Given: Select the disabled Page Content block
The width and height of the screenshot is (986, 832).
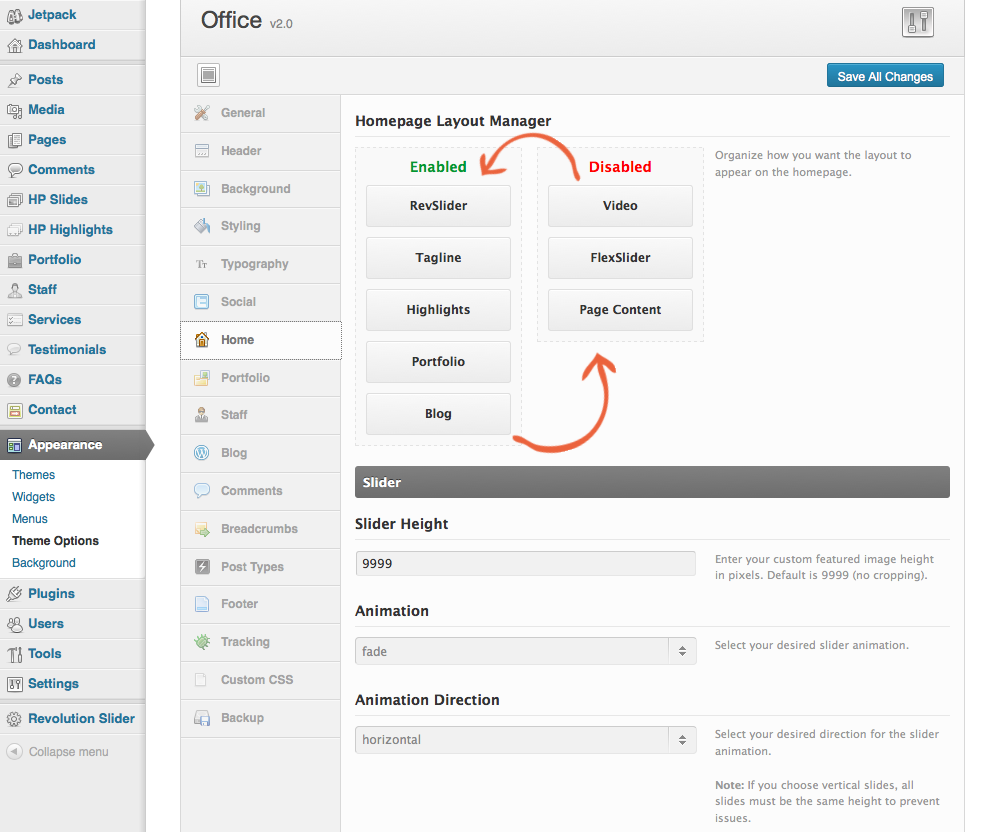Looking at the screenshot, I should pos(620,309).
